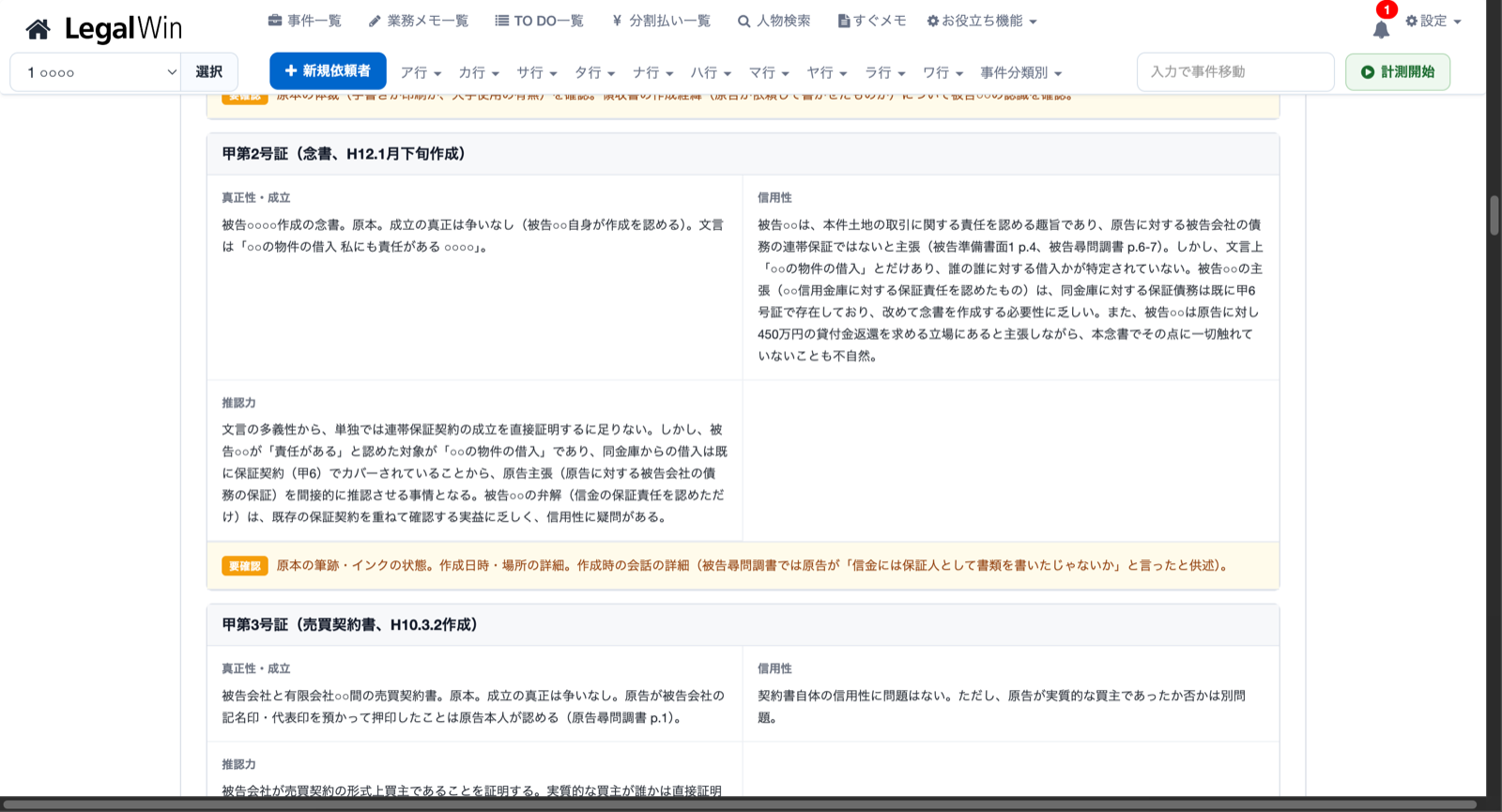The height and width of the screenshot is (812, 1502).
Task: Click 真正性・成立 label in 甲第2号証
Action: [255, 198]
